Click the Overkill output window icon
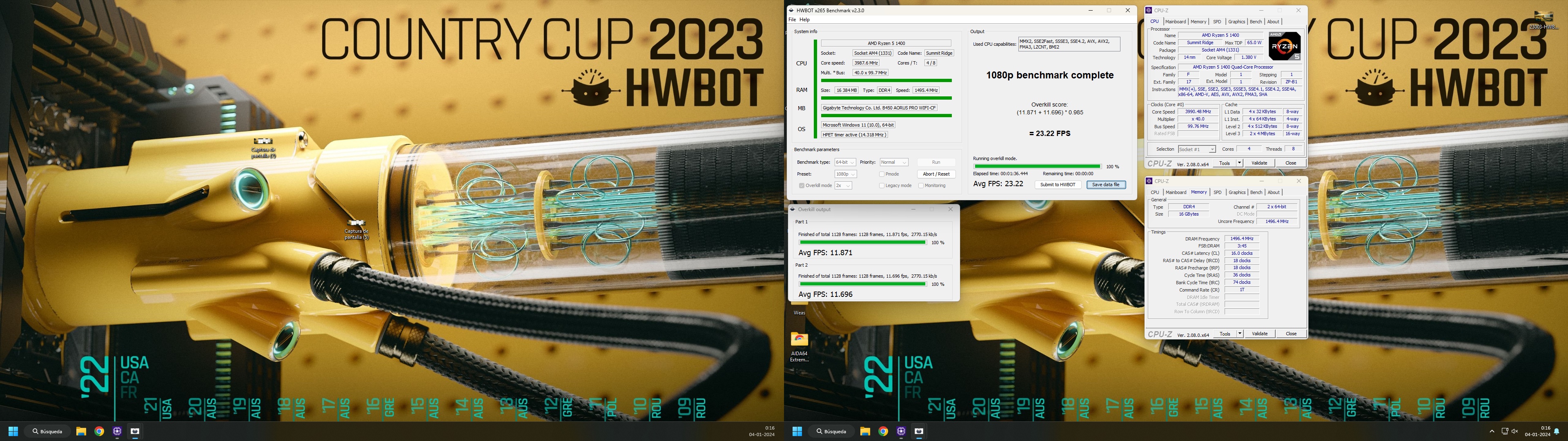The width and height of the screenshot is (1568, 441). [793, 209]
